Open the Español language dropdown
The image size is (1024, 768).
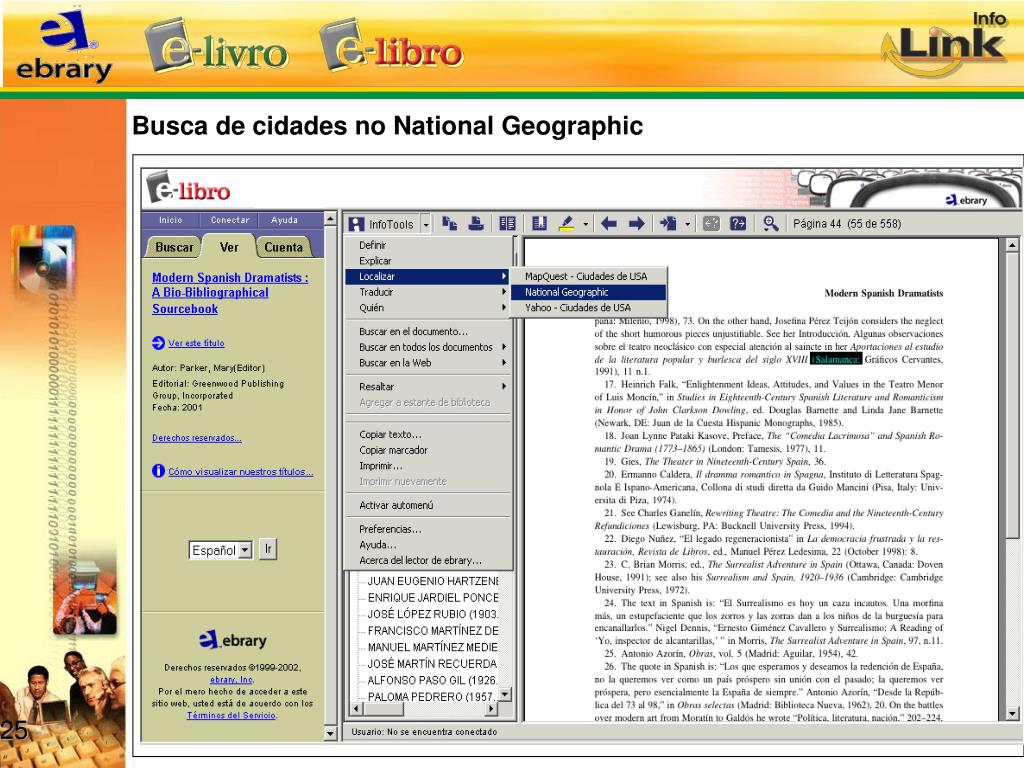pos(221,551)
